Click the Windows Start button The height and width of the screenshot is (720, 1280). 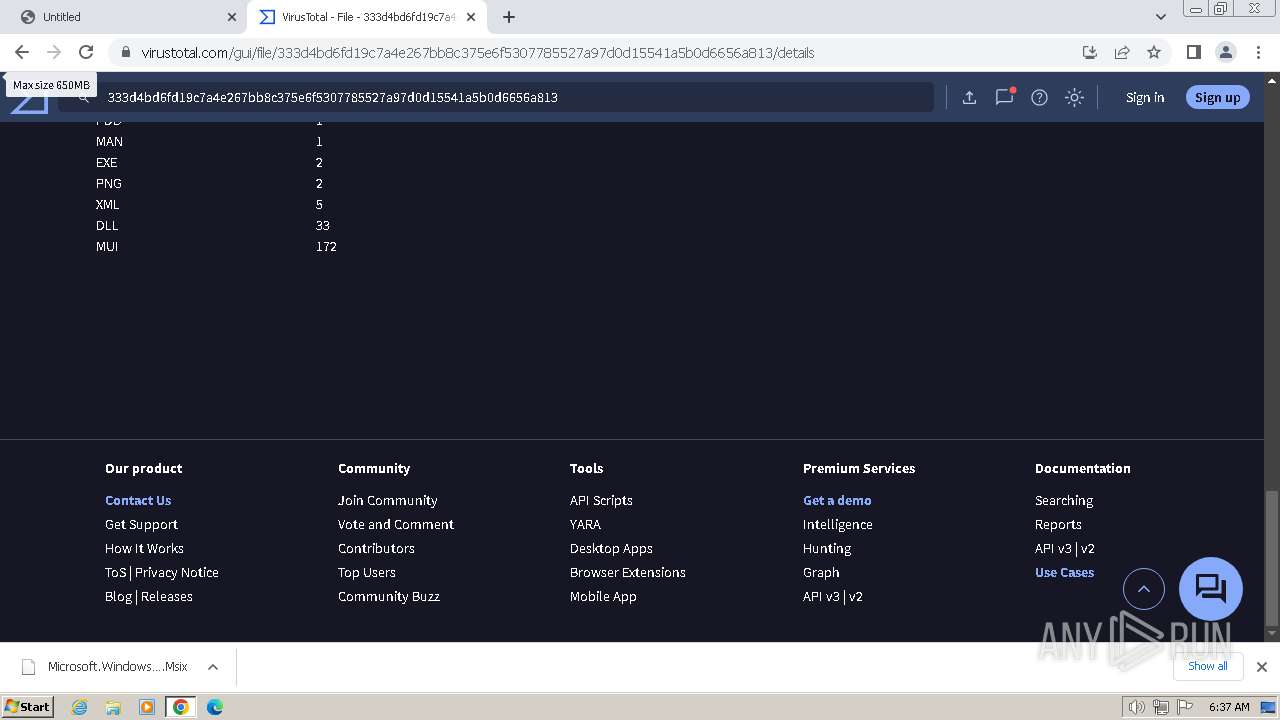[28, 706]
